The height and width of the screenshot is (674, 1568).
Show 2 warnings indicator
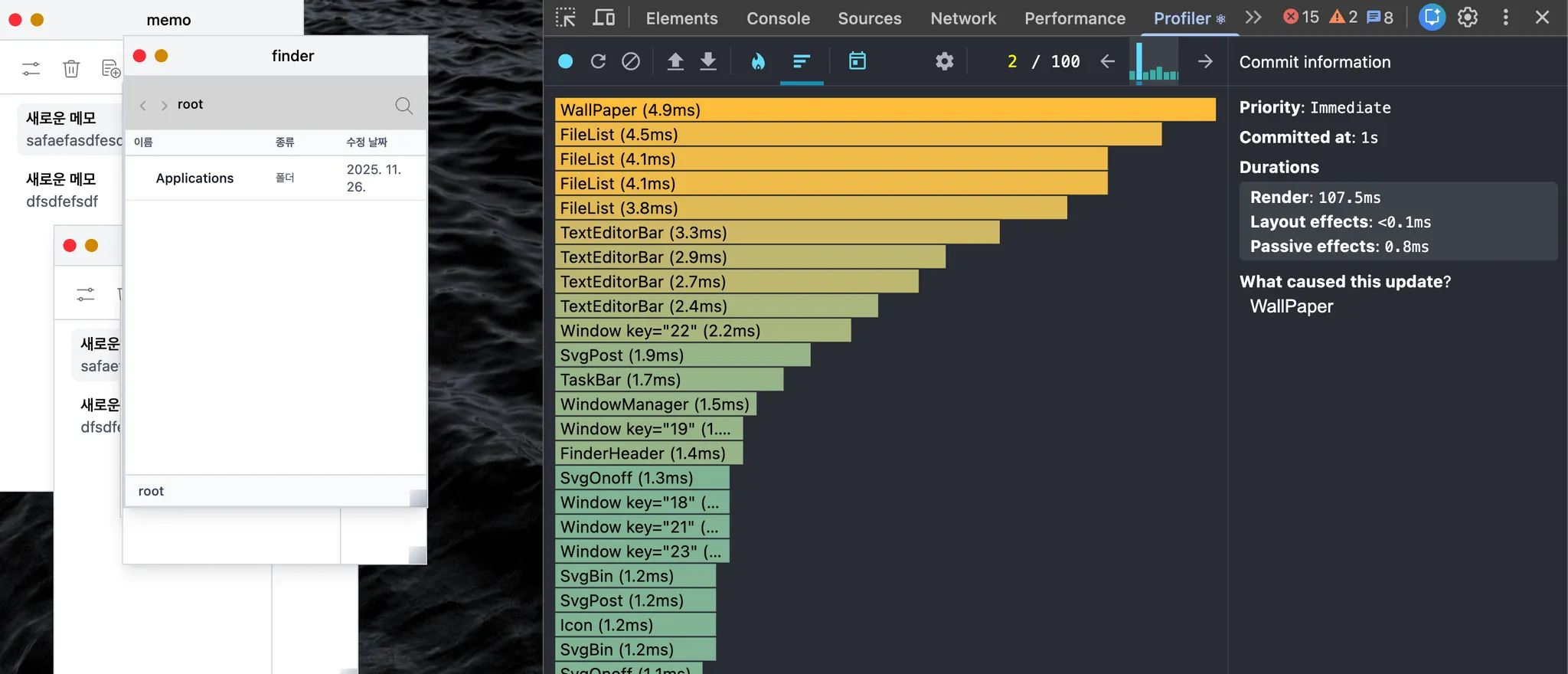pyautogui.click(x=1343, y=18)
